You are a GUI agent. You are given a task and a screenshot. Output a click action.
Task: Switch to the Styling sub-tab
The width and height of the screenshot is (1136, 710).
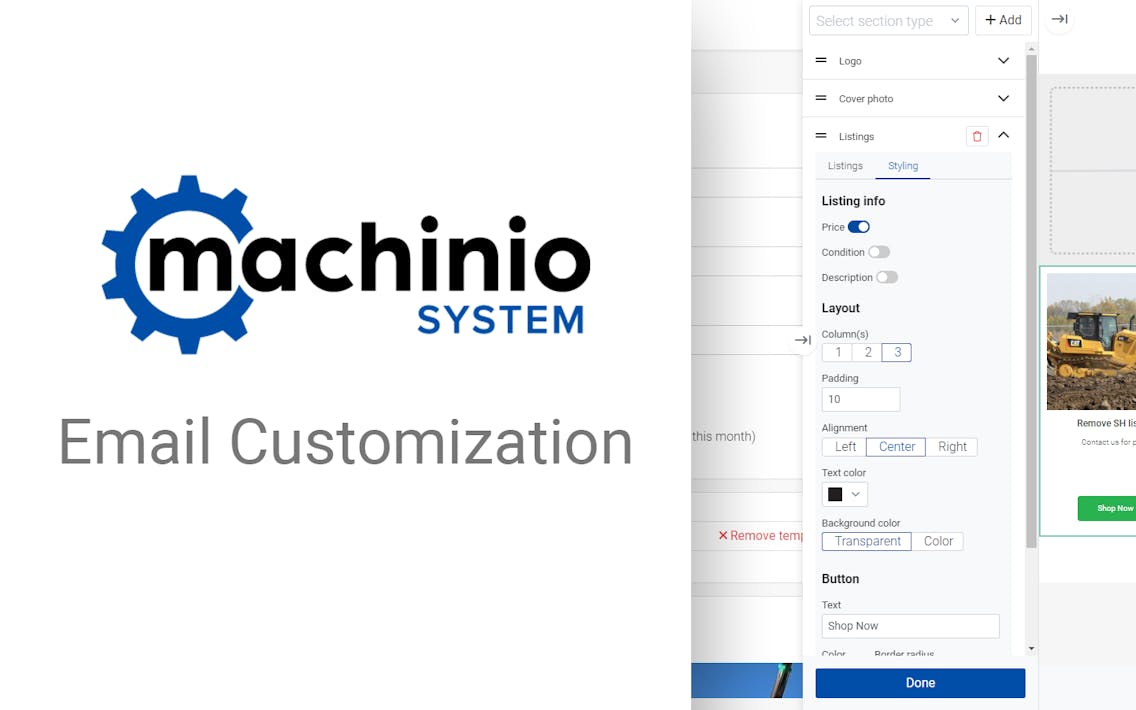(903, 166)
